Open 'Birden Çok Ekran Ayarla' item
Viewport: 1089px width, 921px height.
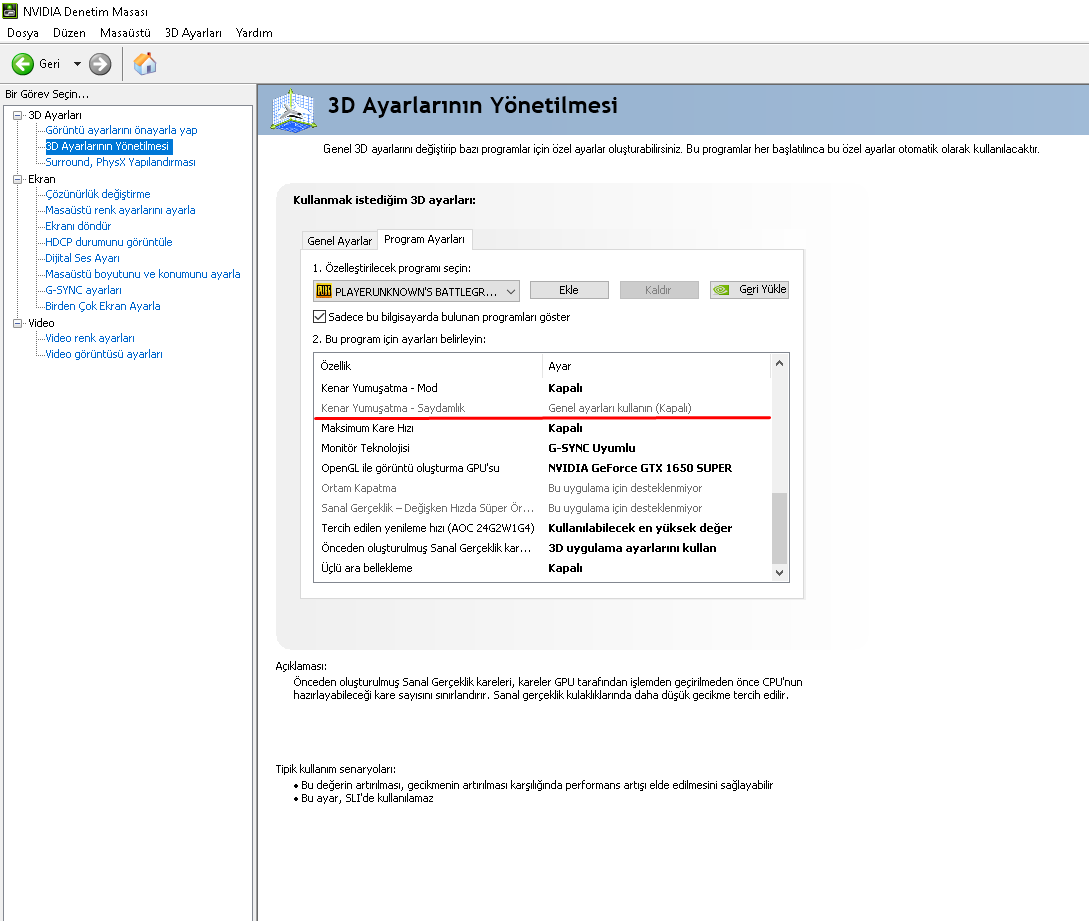[103, 306]
